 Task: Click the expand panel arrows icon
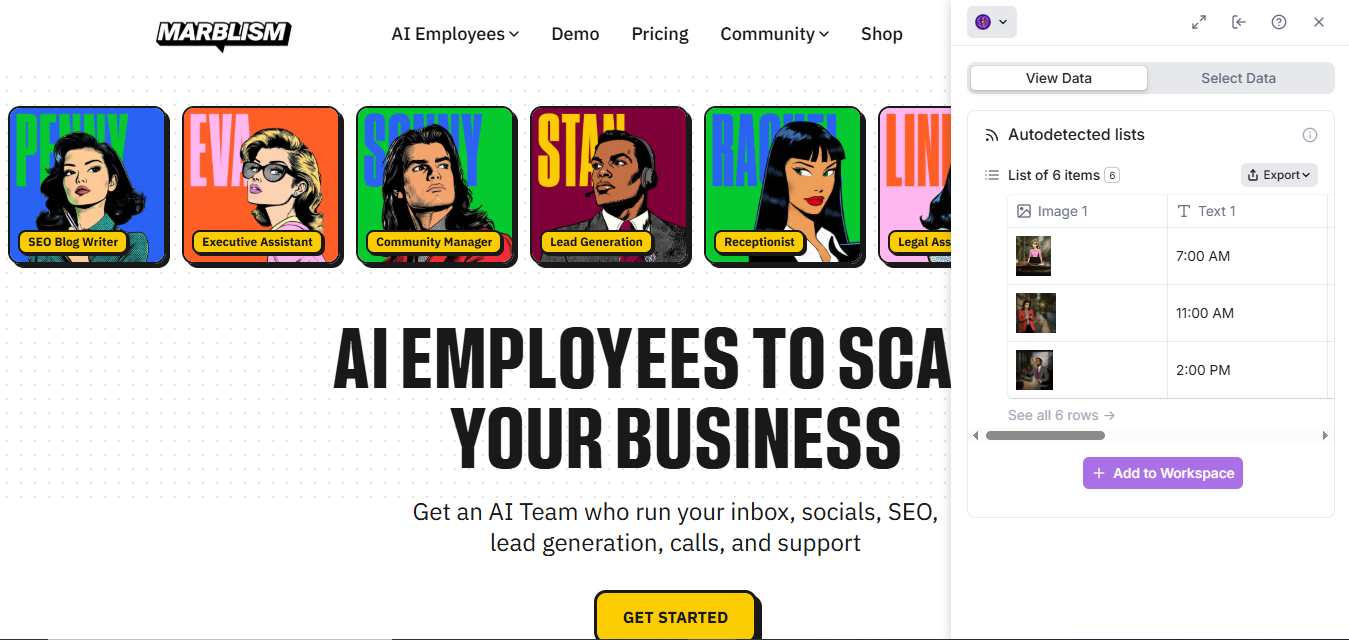(1199, 22)
